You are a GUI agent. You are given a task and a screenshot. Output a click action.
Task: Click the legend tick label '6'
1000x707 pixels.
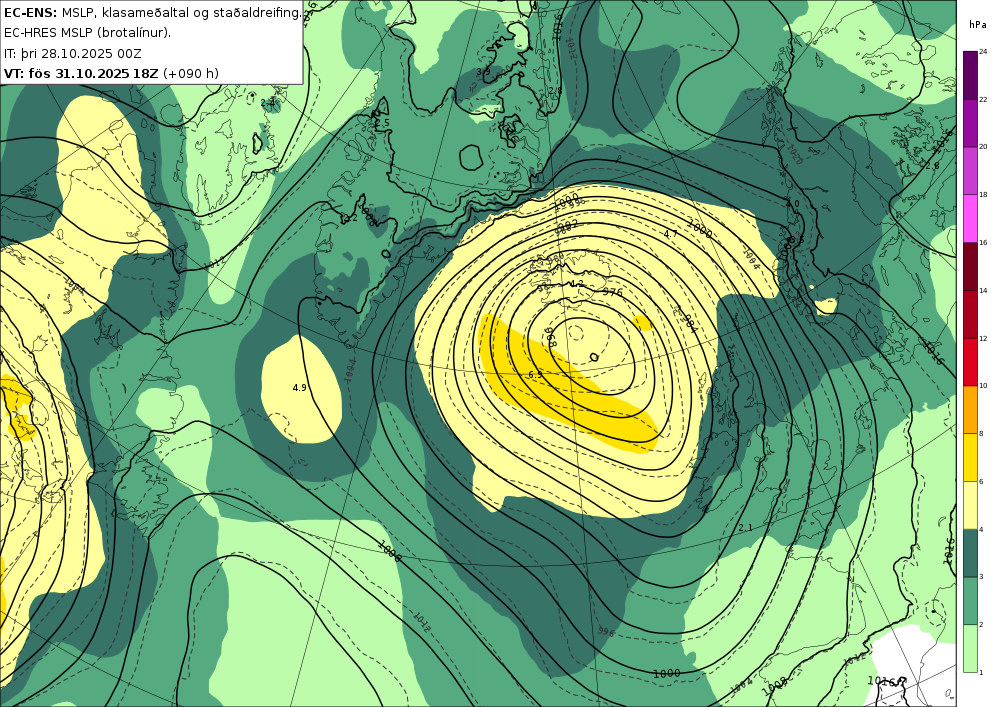981,481
